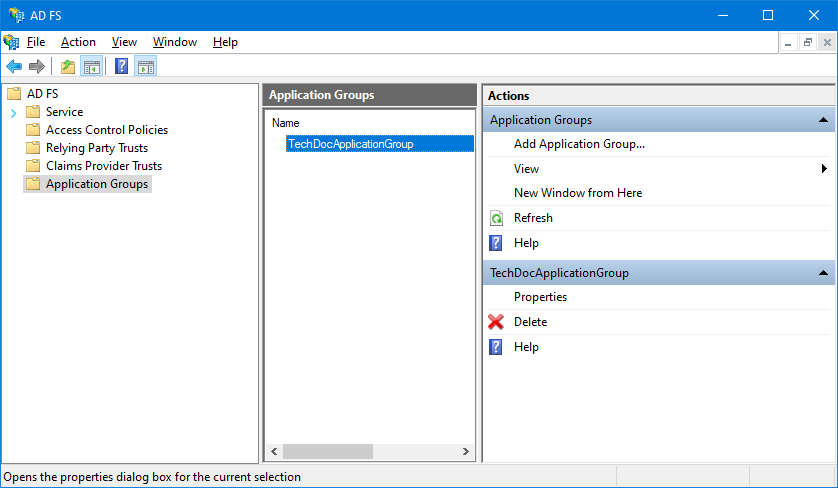Select TechDocApplicationGroup row in list
838x488 pixels.
click(379, 144)
